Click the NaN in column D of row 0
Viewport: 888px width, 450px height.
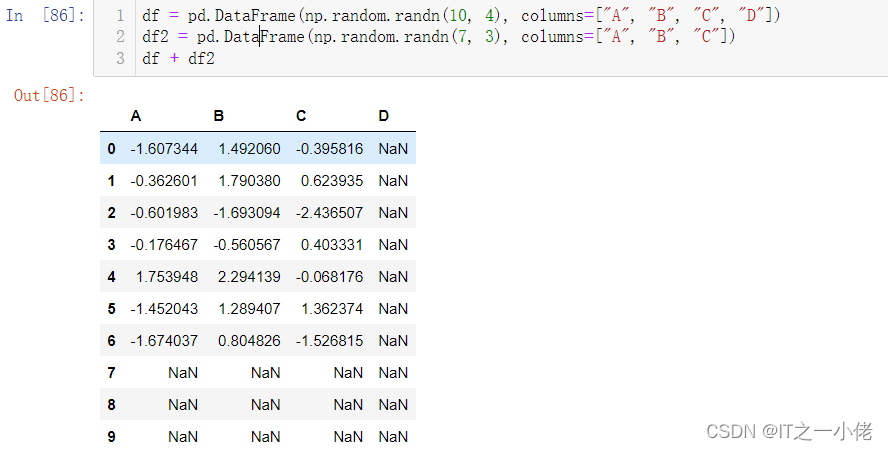coord(393,149)
